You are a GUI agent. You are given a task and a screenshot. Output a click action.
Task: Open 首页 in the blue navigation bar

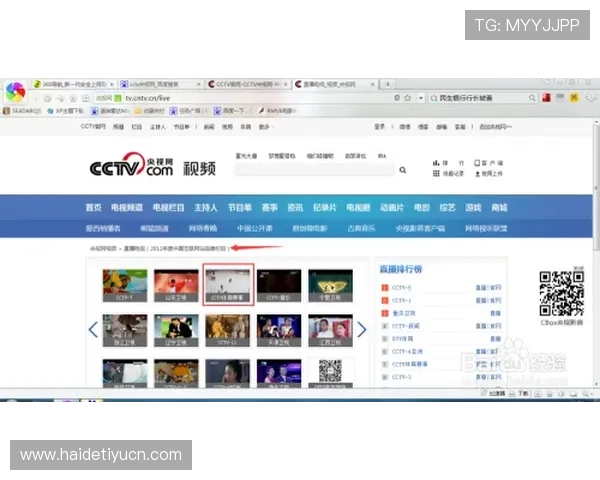tap(93, 207)
